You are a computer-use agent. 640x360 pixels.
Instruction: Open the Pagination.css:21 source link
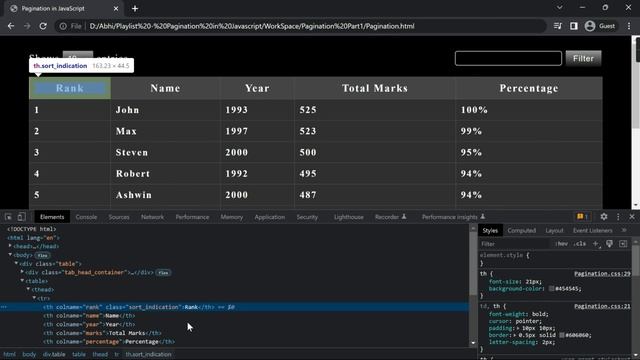pos(602,306)
